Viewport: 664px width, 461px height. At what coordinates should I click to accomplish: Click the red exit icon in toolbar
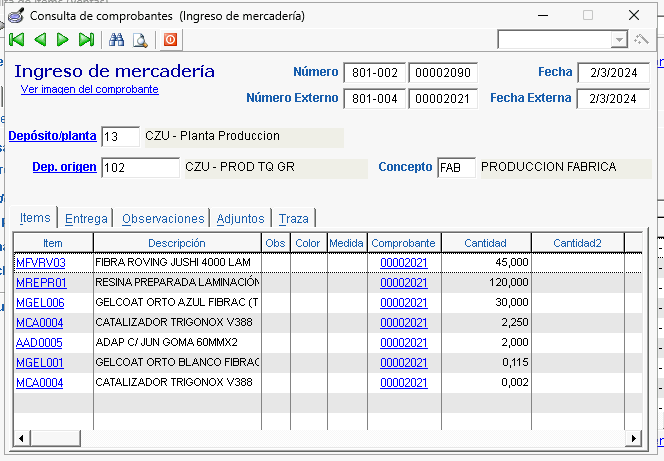click(170, 40)
